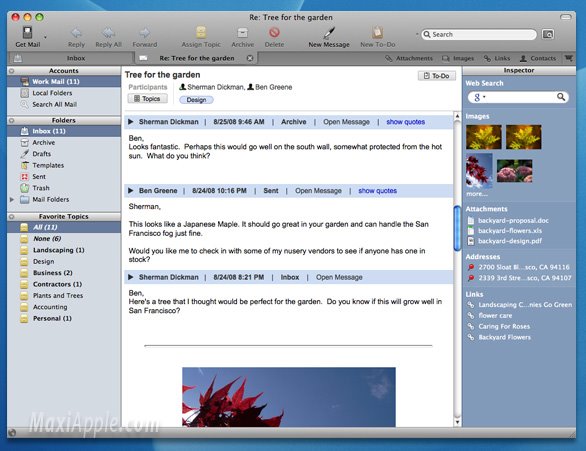586x451 pixels.
Task: Click the Archive toolbar icon
Action: pyautogui.click(x=243, y=33)
